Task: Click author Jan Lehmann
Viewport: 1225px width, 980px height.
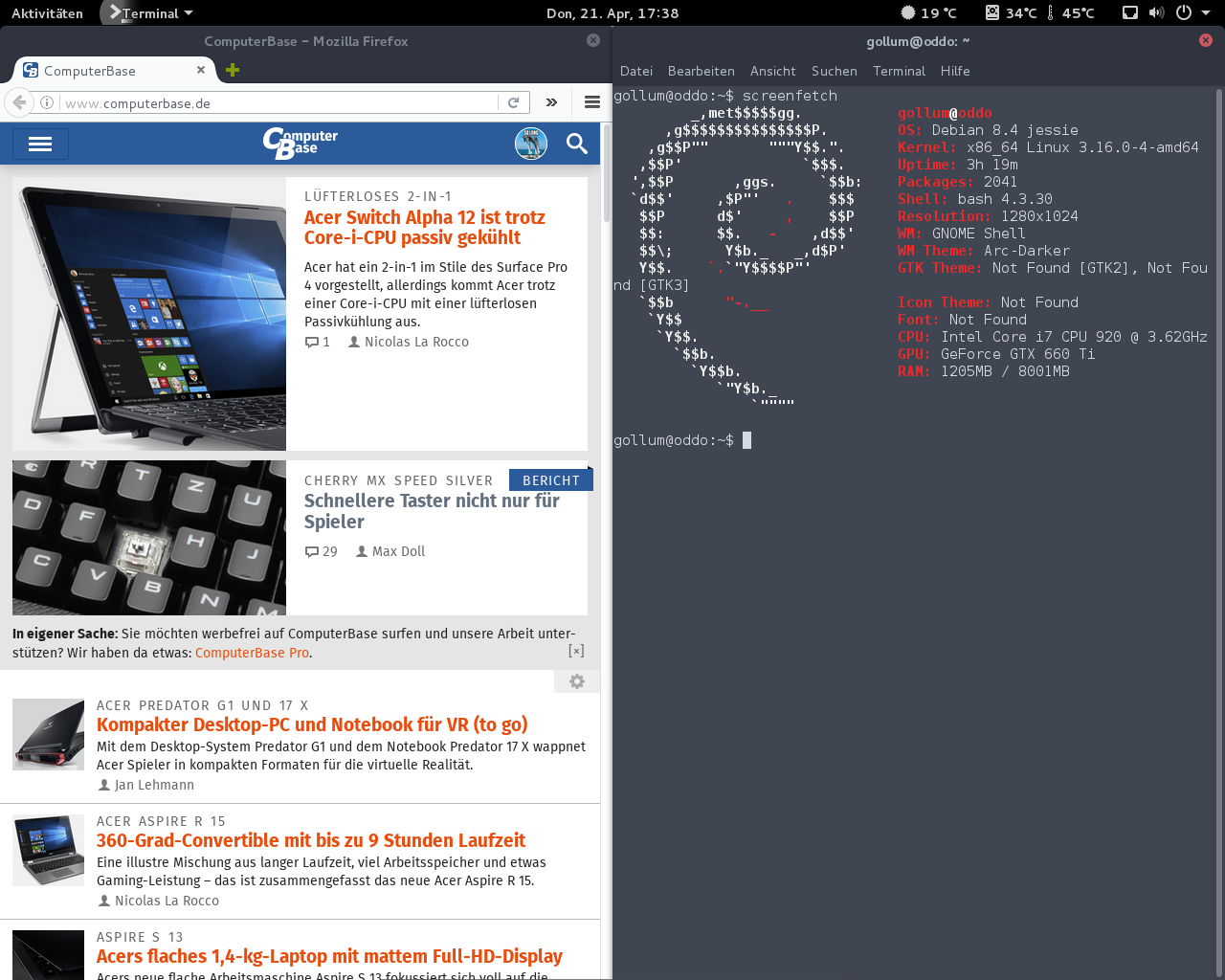Action: pyautogui.click(x=154, y=785)
